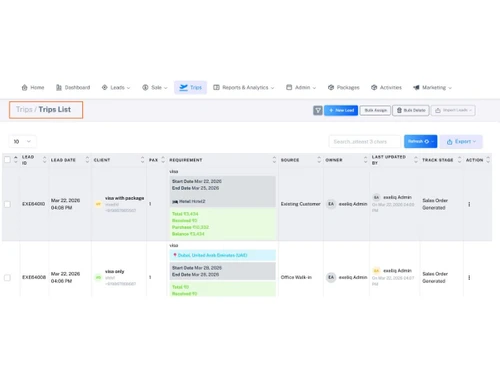Sort by Track Stage column
The height and width of the screenshot is (375, 500).
(459, 160)
